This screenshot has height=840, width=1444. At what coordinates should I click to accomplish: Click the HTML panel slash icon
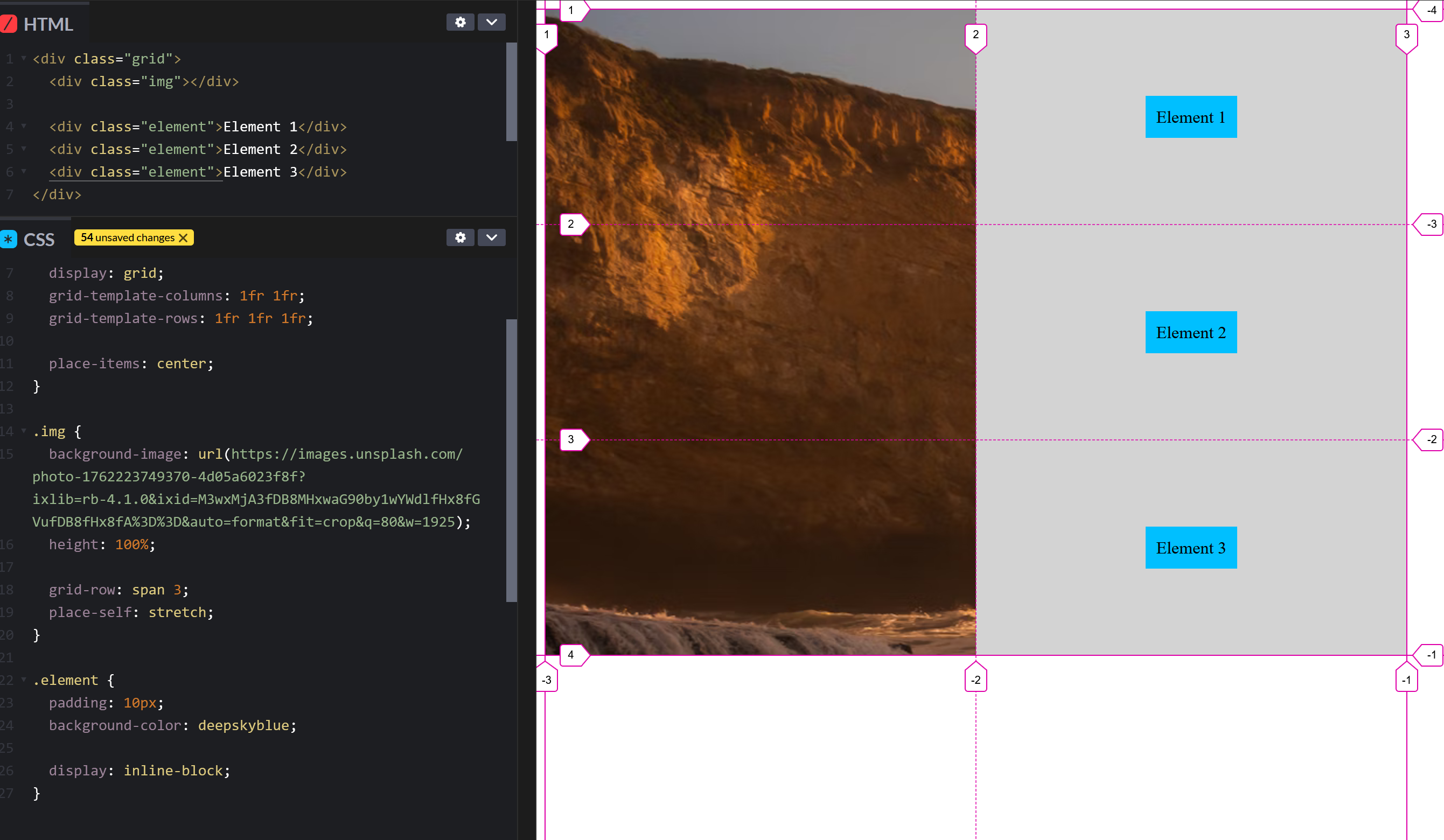(x=9, y=24)
